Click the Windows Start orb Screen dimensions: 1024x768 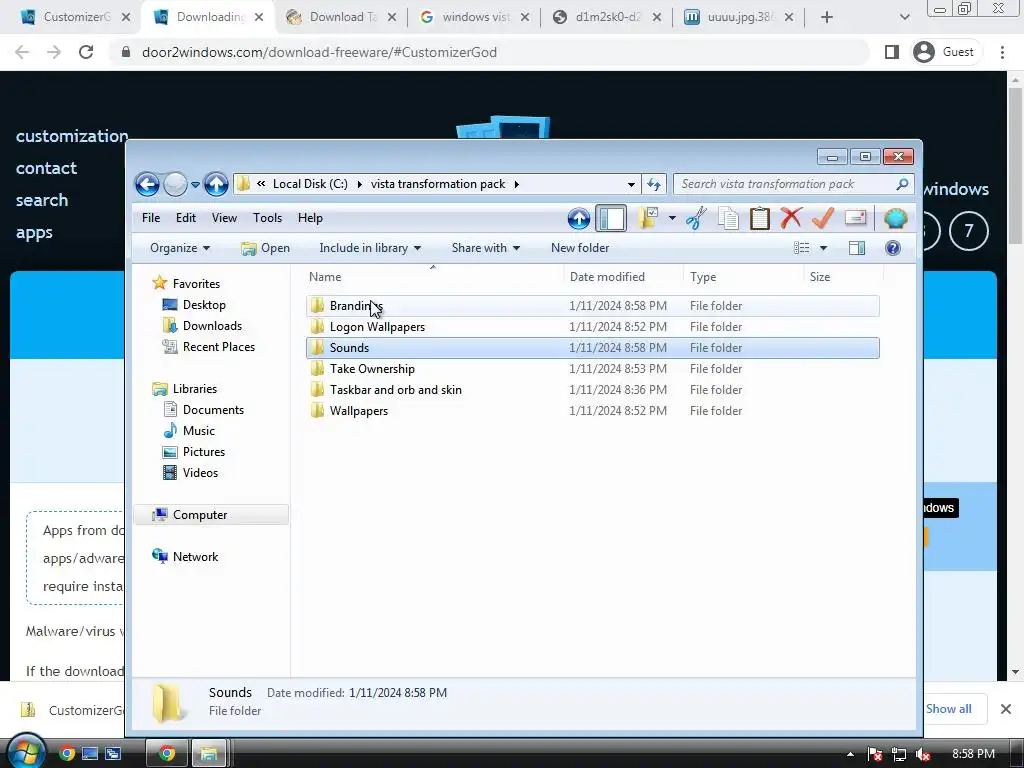(x=24, y=752)
